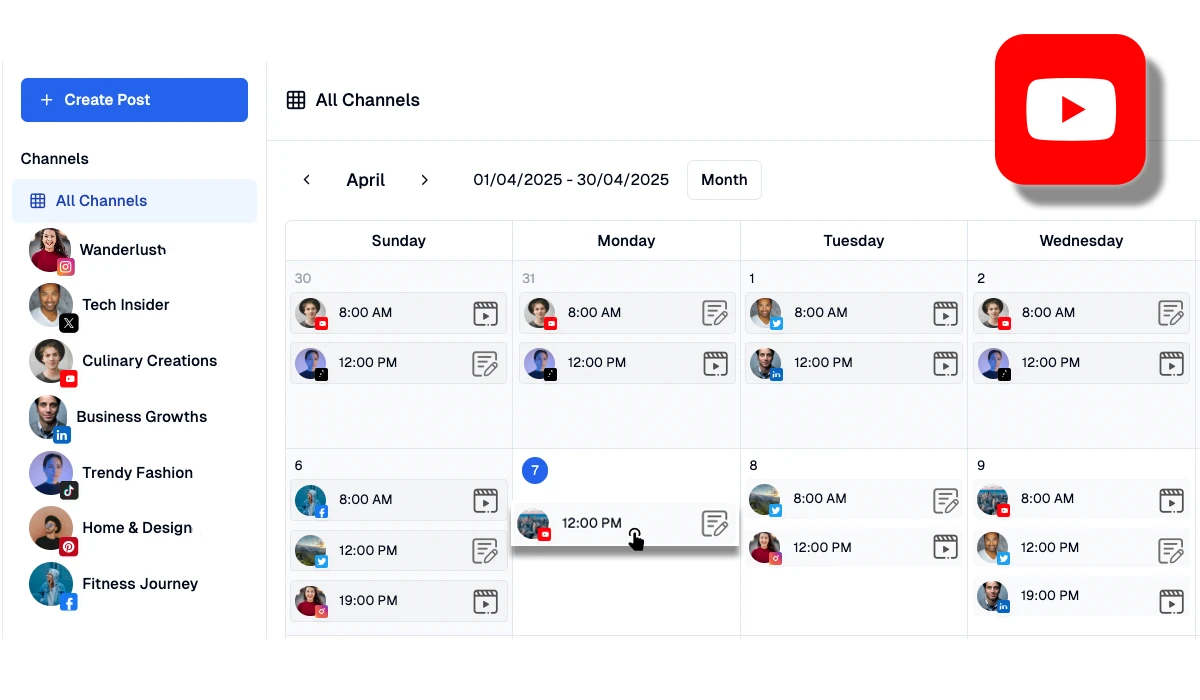Click text-edit icon on Wednesday 2 8:00 AM post
Image resolution: width=1200 pixels, height=700 pixels.
(x=1171, y=313)
